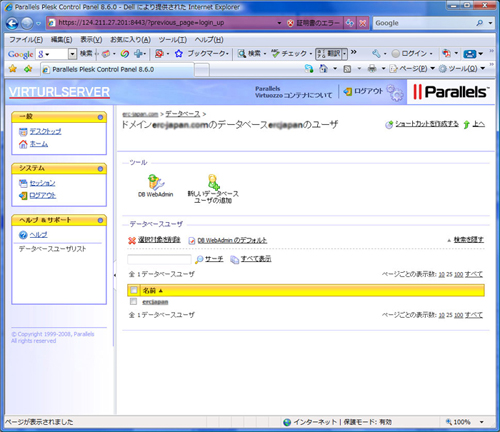Open the ファイル(F) menu
Image resolution: width=500 pixels, height=432 pixels.
[26, 40]
